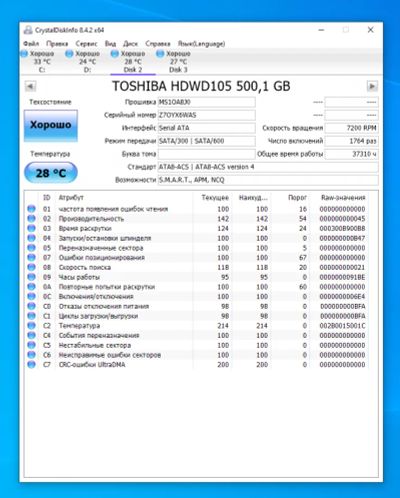Go to next disk with right arrow
The image size is (400, 498).
pos(372,86)
